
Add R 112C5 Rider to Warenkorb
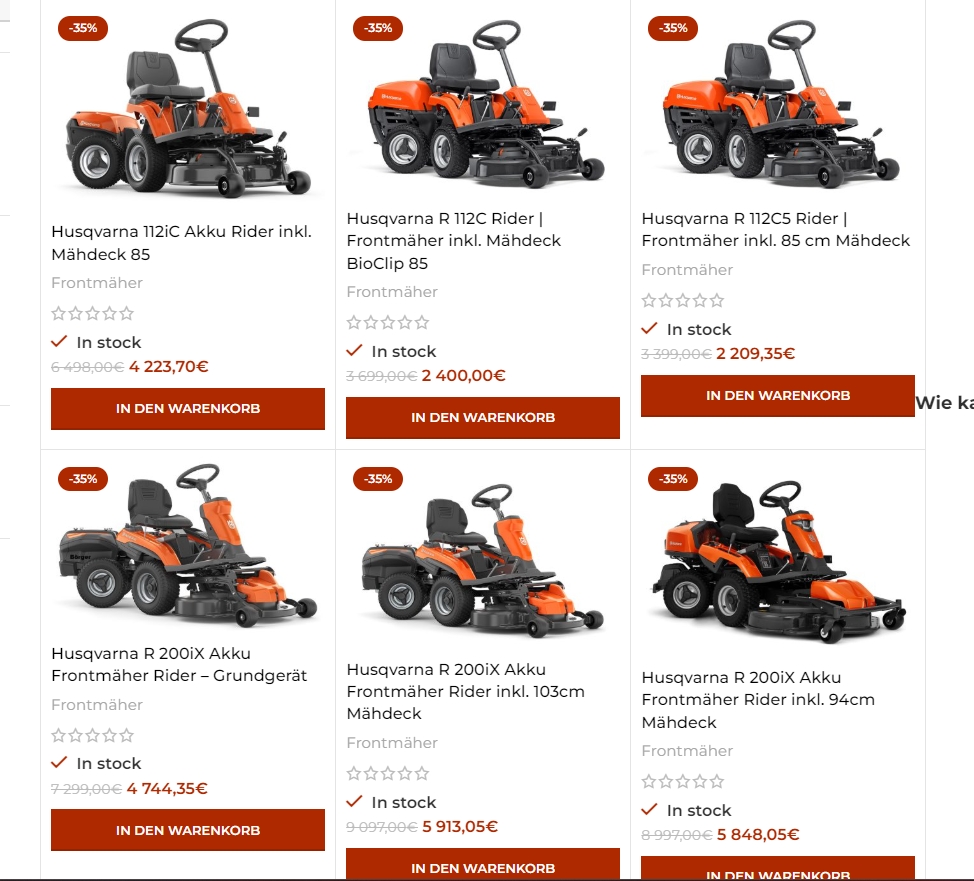778,396
